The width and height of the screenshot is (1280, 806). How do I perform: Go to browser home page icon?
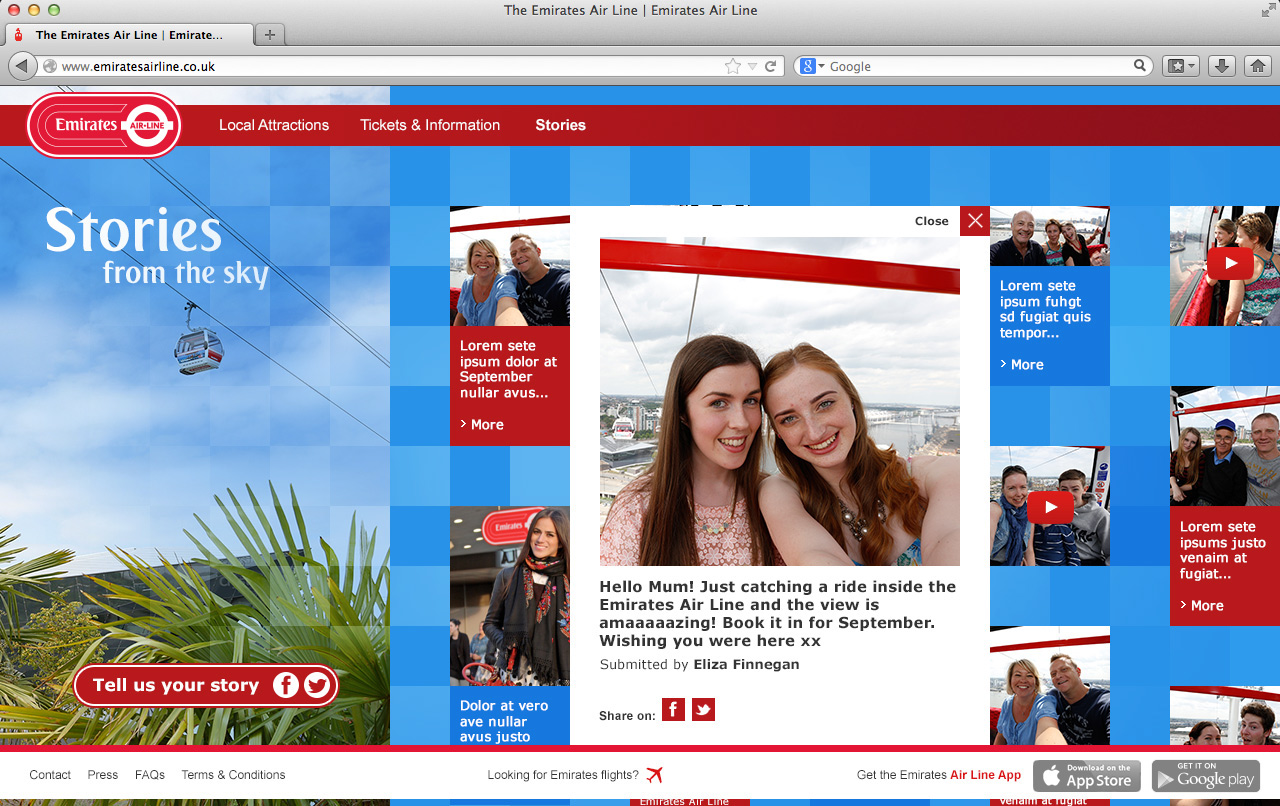[x=1258, y=66]
